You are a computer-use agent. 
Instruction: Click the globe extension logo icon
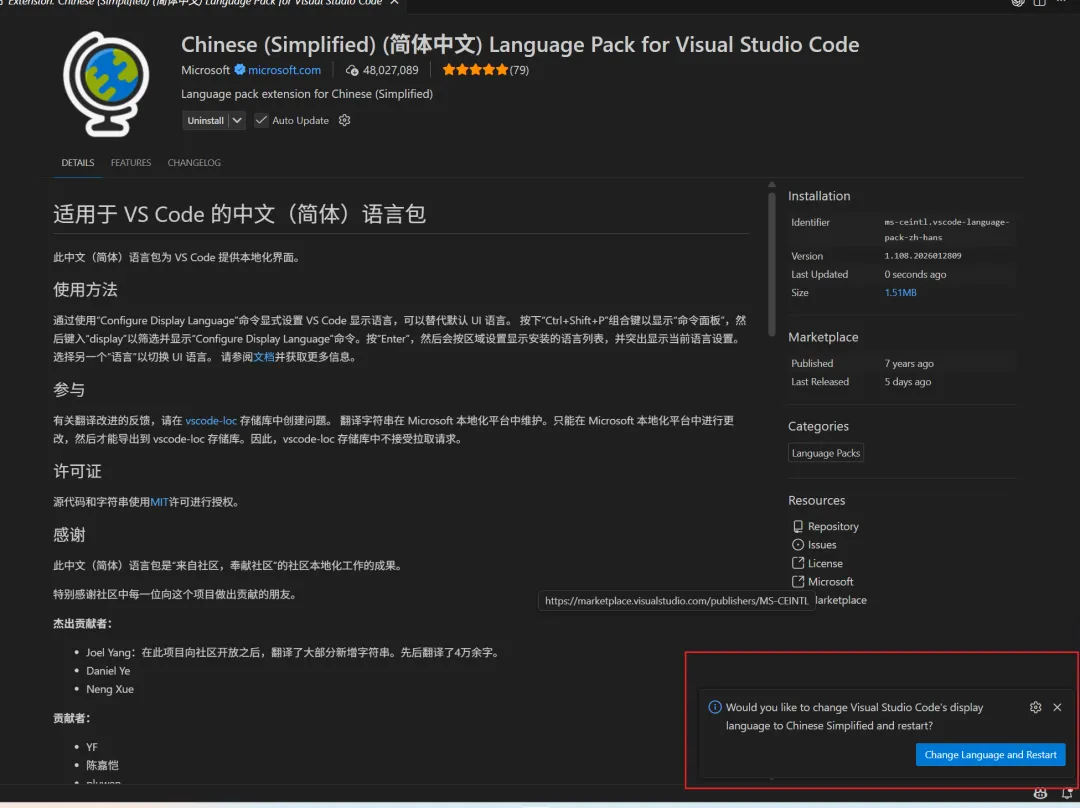point(107,83)
